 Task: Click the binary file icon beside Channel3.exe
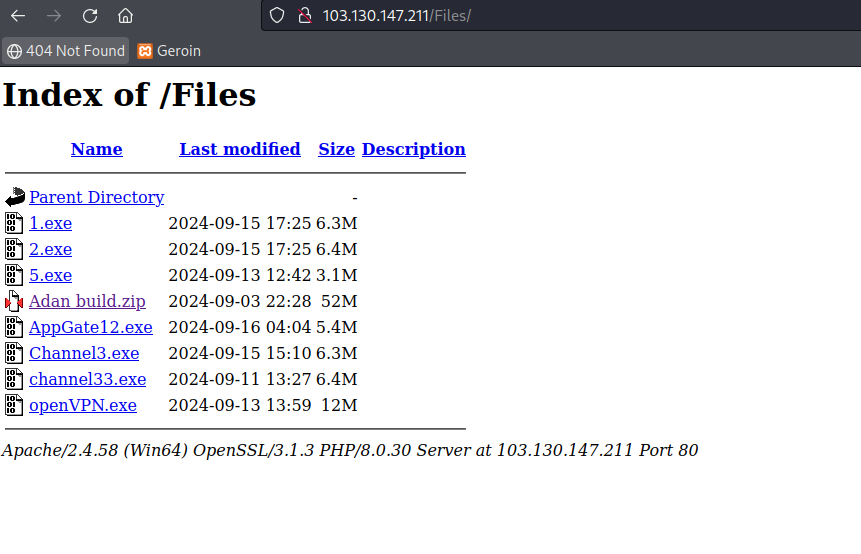coord(14,353)
